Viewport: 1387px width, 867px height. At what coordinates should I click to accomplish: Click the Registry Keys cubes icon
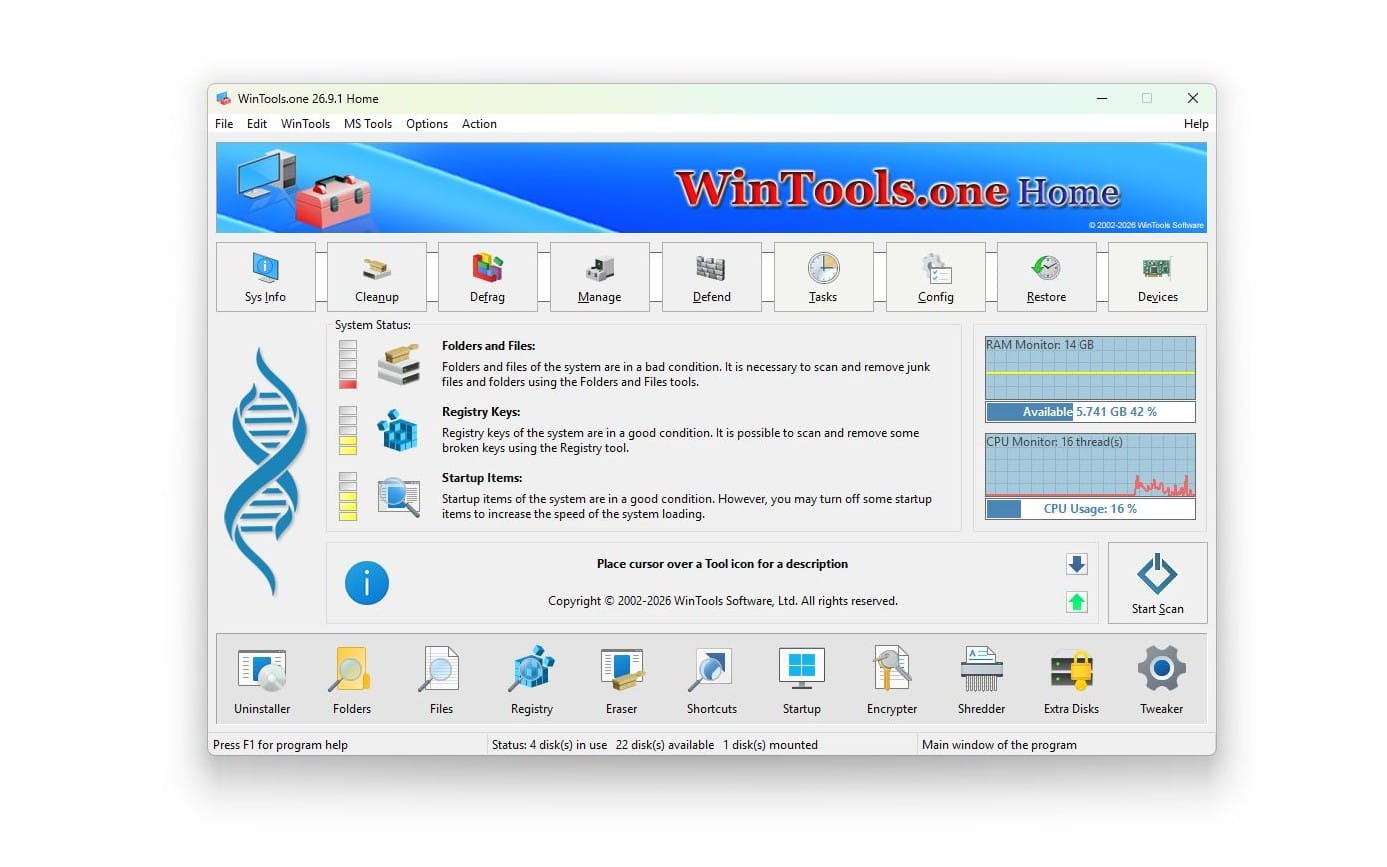click(397, 432)
